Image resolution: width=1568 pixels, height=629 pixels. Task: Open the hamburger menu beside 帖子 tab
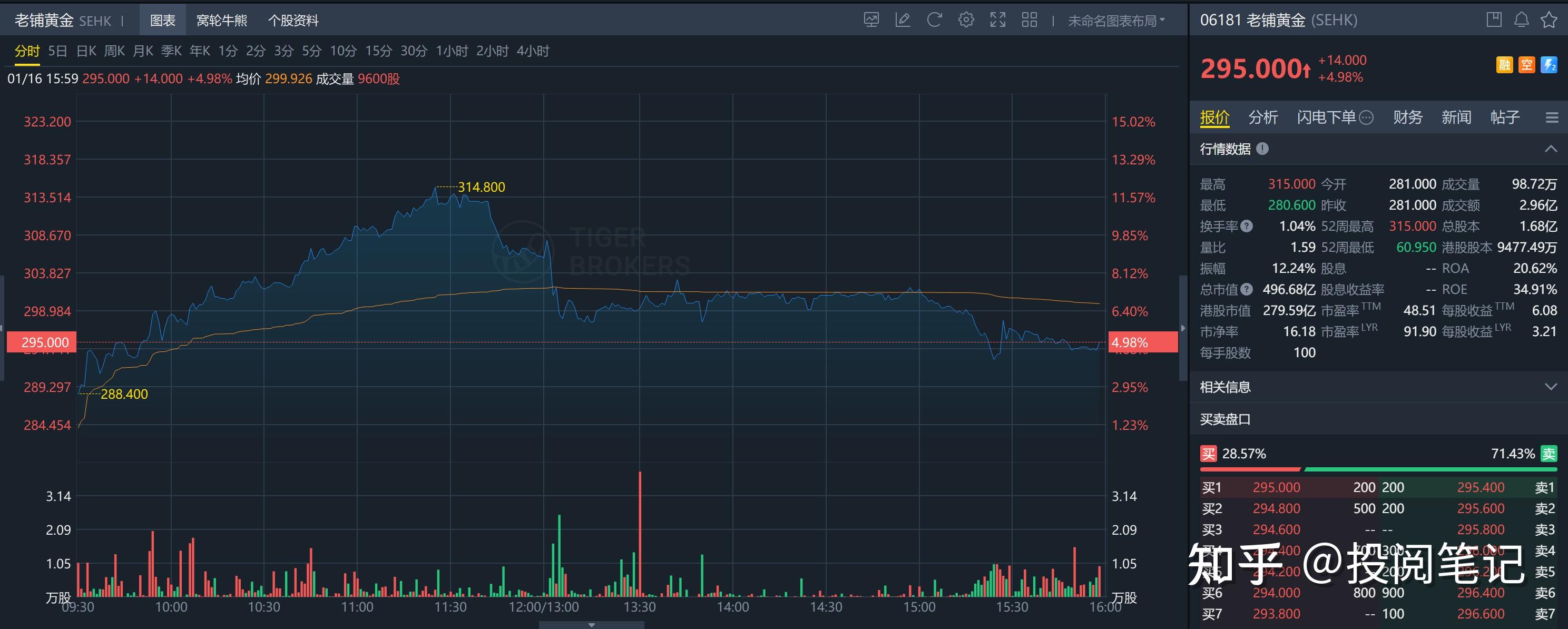pyautogui.click(x=1552, y=117)
